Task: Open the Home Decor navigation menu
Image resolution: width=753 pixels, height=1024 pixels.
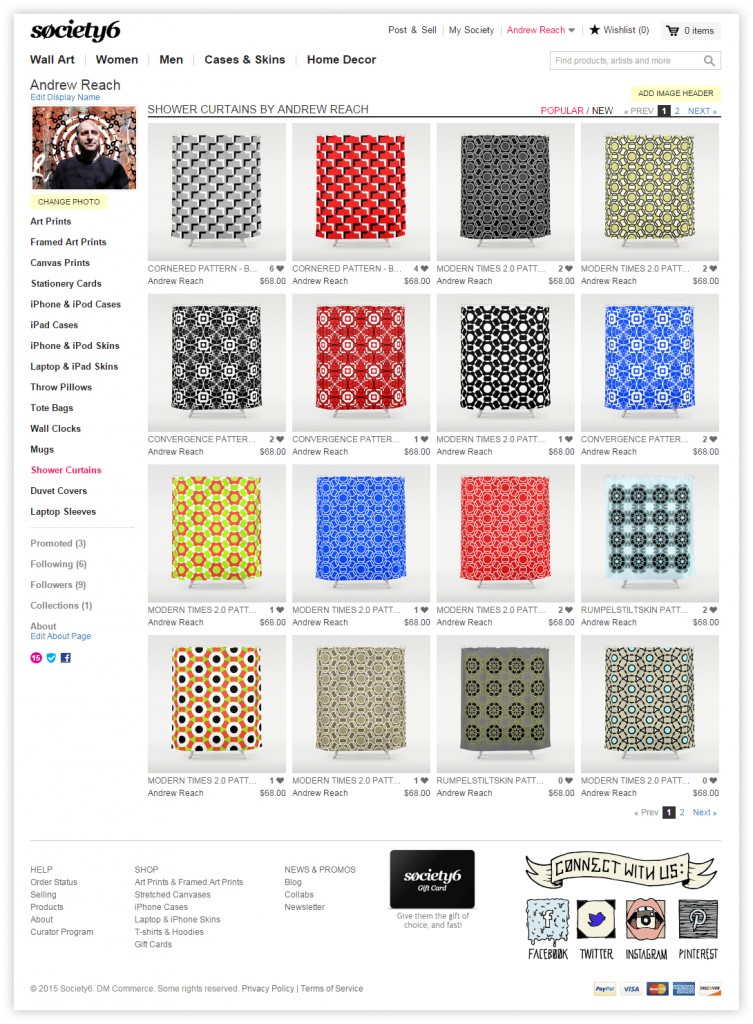Action: [x=342, y=59]
